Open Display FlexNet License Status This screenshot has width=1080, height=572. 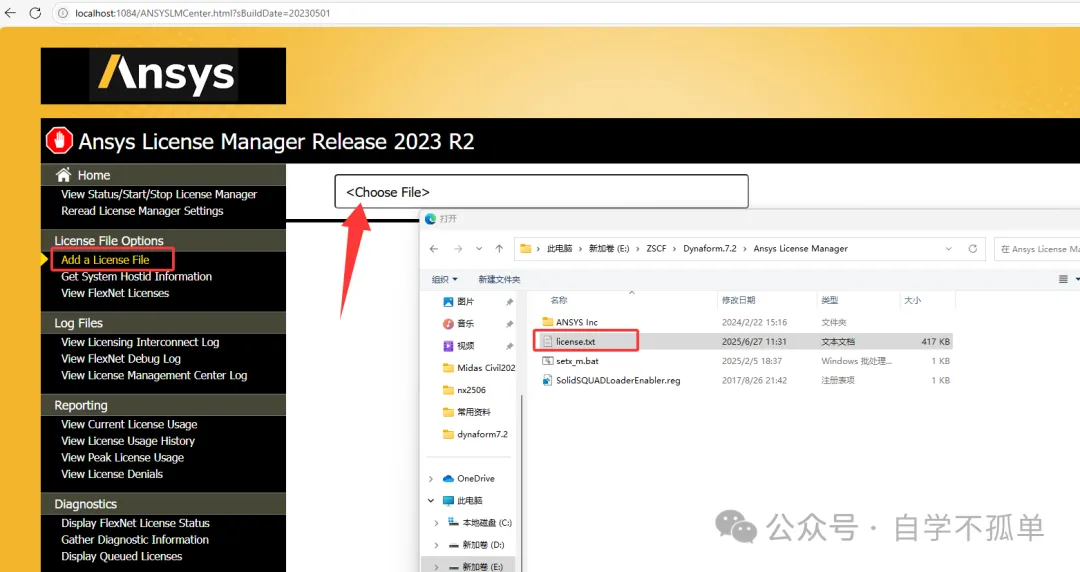pyautogui.click(x=135, y=523)
